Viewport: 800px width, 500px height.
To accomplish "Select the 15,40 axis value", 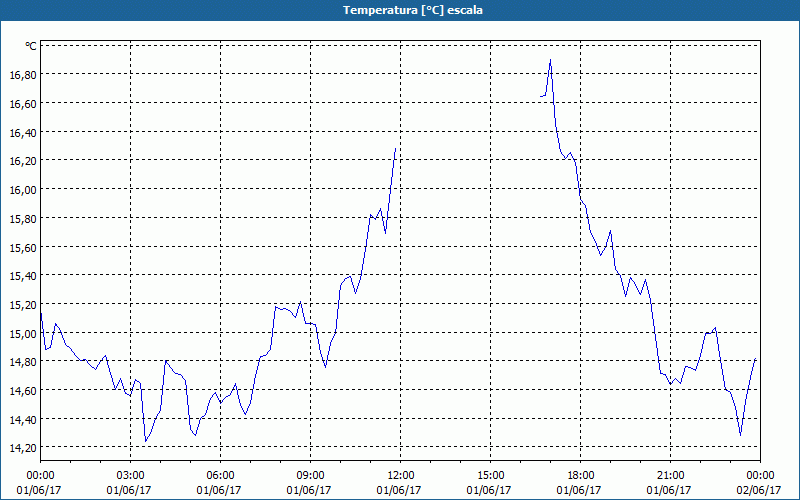I will point(23,276).
